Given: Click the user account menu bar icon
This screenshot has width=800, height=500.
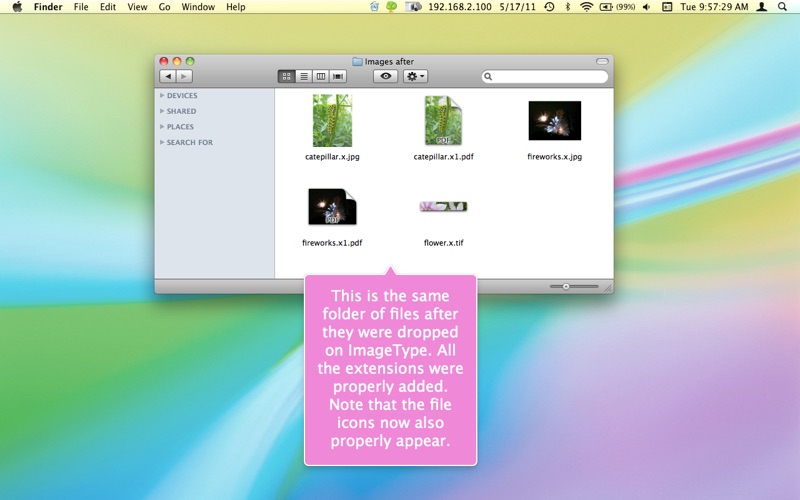Looking at the screenshot, I should (x=762, y=7).
